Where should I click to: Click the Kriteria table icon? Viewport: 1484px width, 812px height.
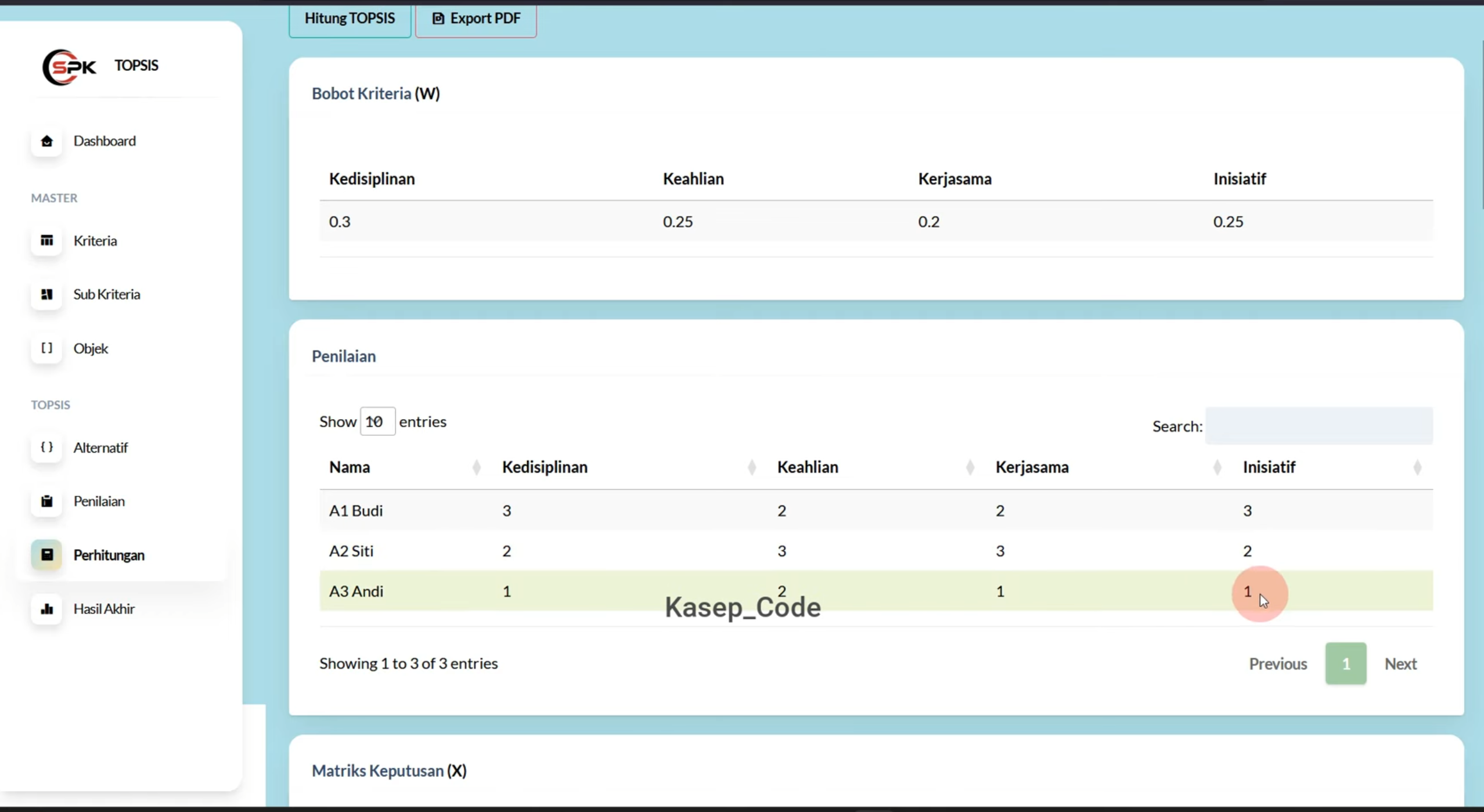point(46,240)
